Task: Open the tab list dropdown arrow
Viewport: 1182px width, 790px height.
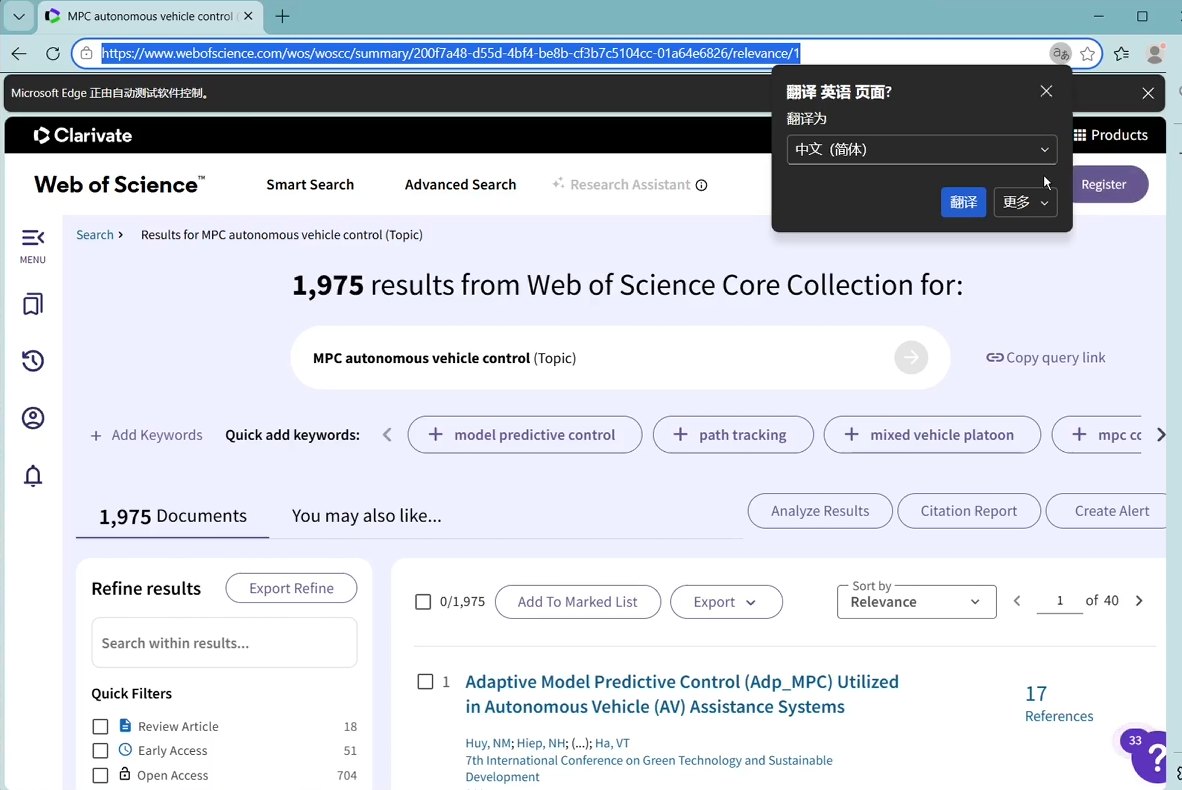Action: pos(19,16)
